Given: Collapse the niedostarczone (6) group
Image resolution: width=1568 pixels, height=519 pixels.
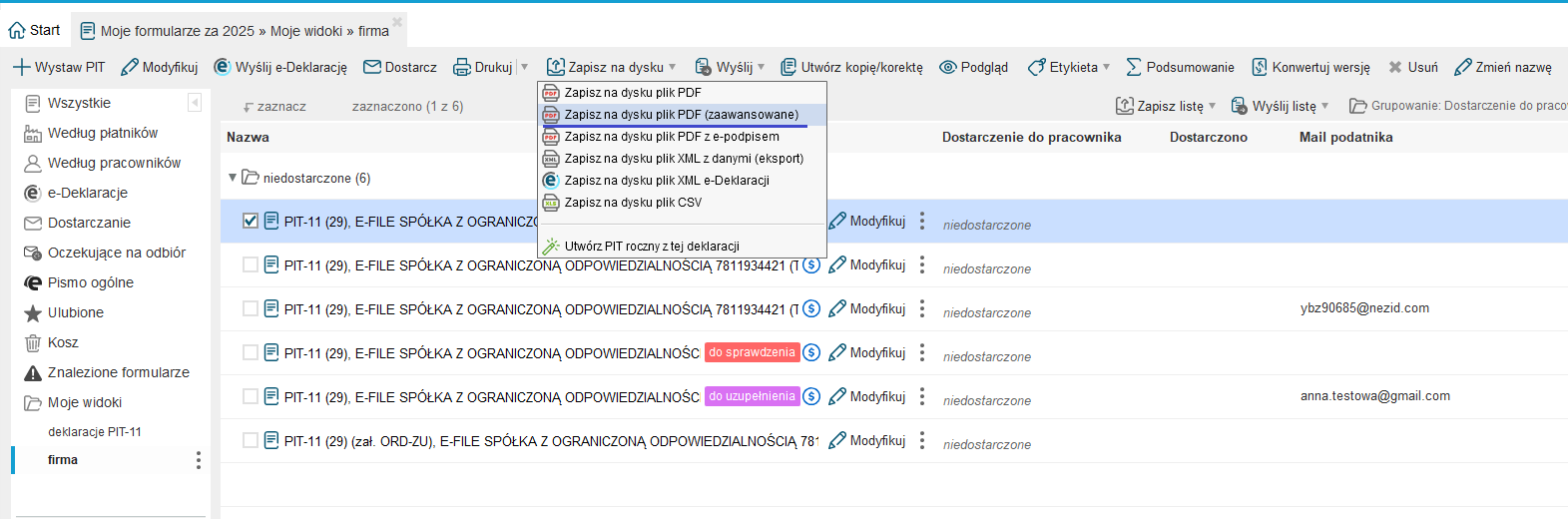Looking at the screenshot, I should pyautogui.click(x=233, y=178).
